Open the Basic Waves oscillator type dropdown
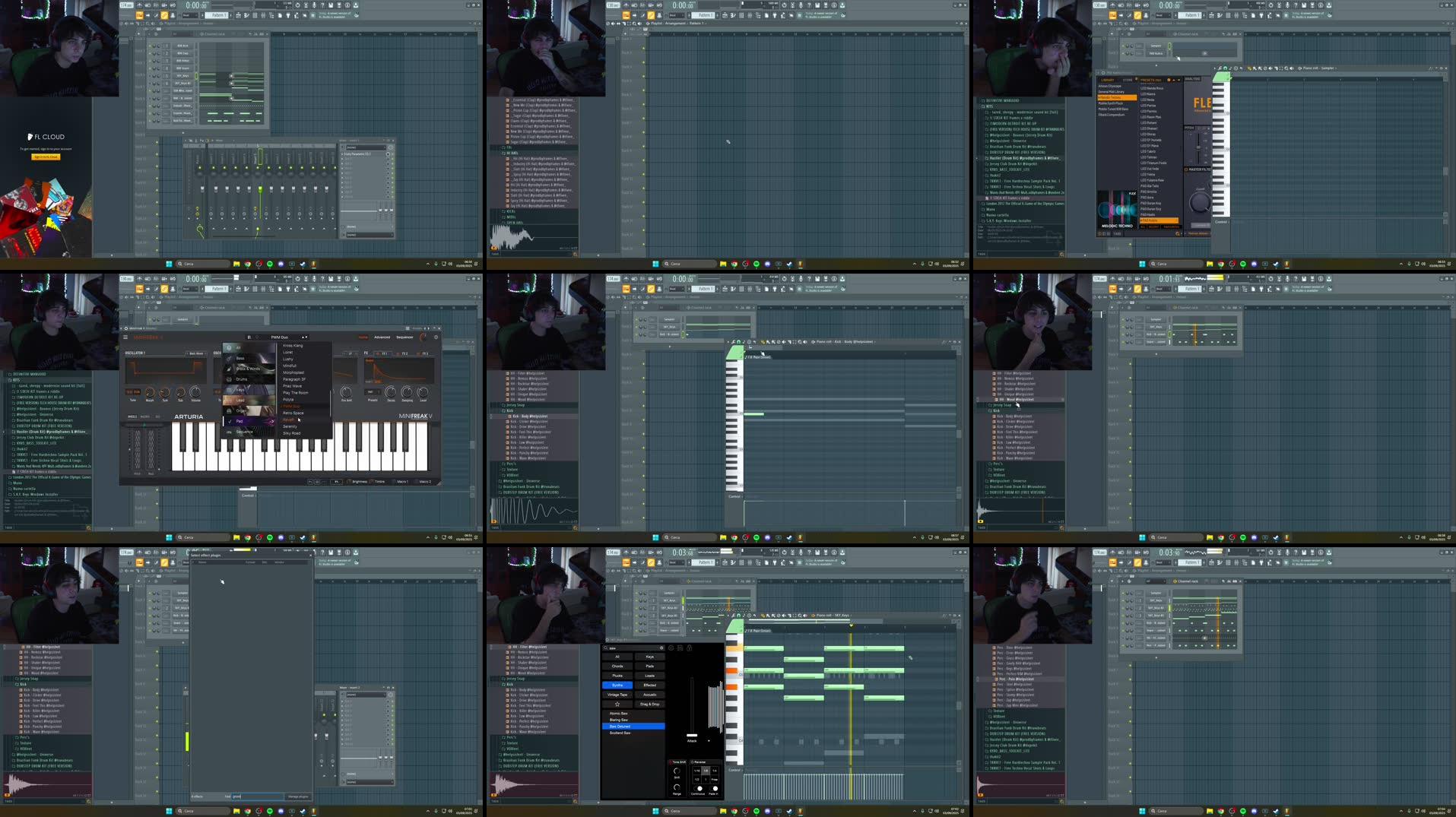This screenshot has width=1456, height=817. pyautogui.click(x=196, y=353)
